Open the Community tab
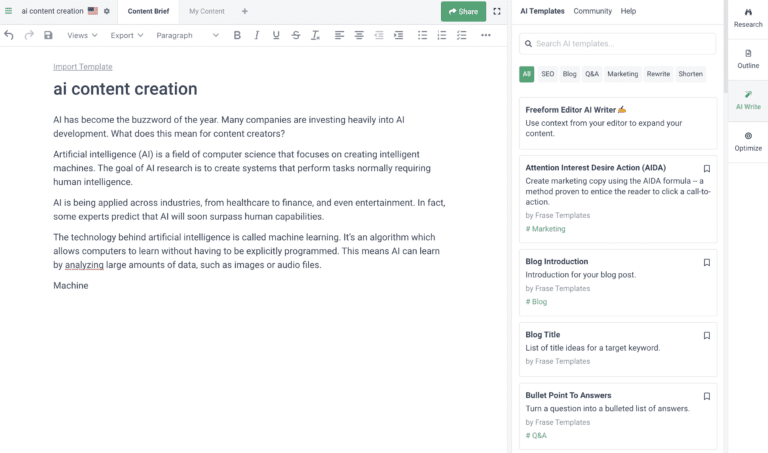The height and width of the screenshot is (453, 768). (592, 11)
